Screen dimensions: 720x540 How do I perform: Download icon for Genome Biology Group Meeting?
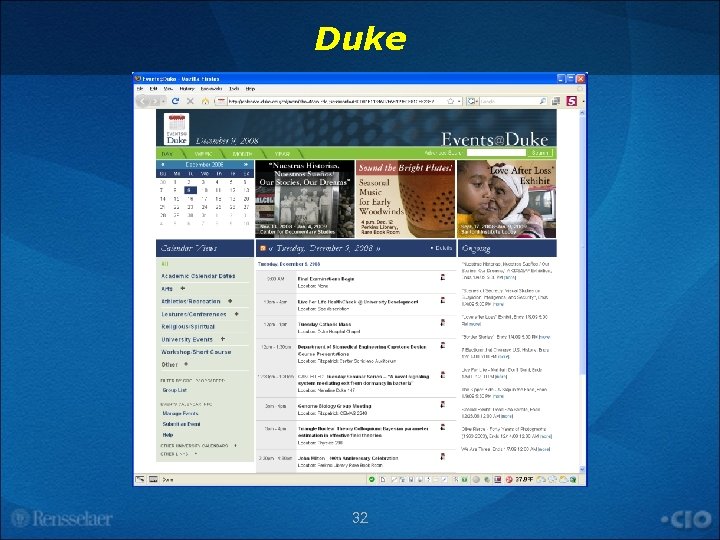(x=443, y=404)
